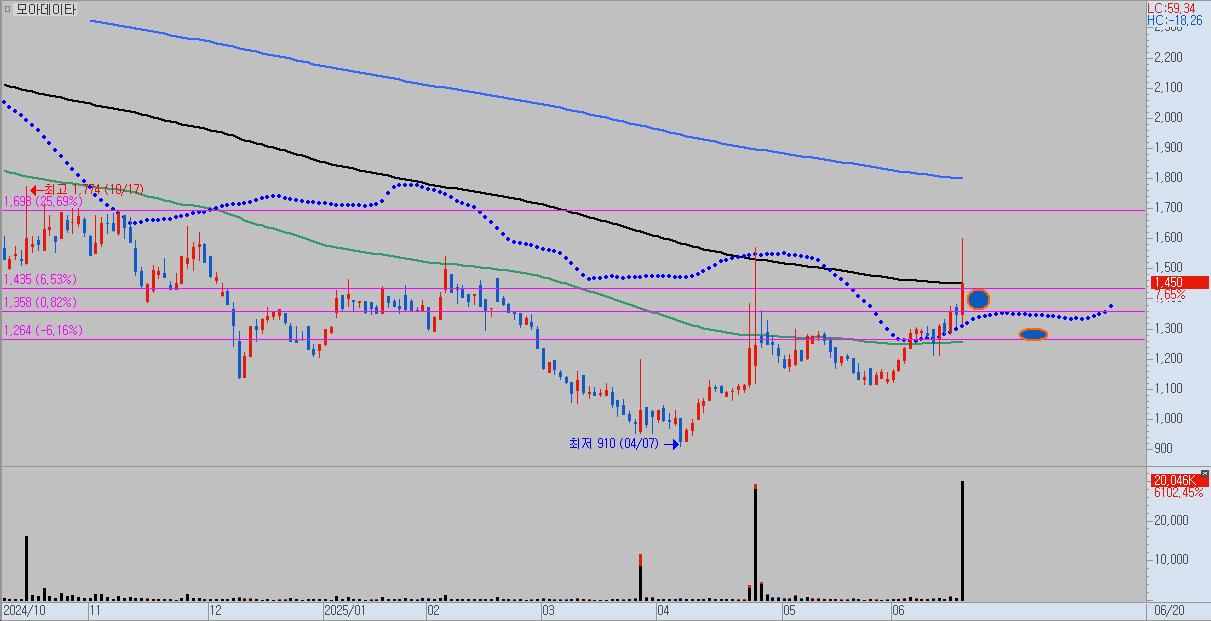1211x621 pixels.
Task: Click the 7.65% change label on price axis
Action: (x=1168, y=295)
